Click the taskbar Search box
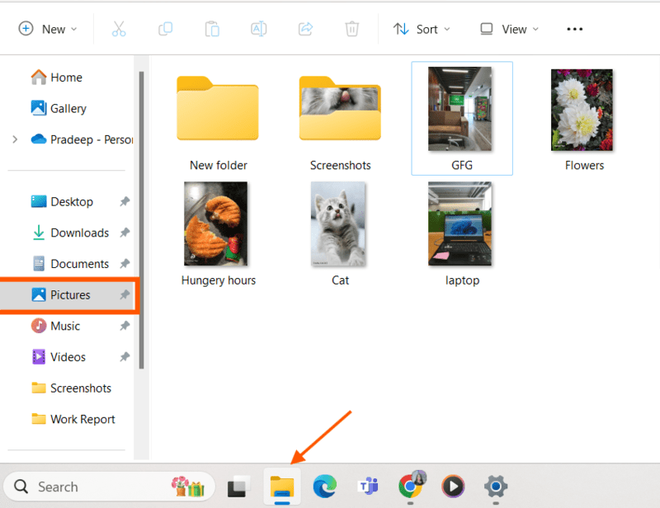Image resolution: width=660 pixels, height=508 pixels. (109, 487)
